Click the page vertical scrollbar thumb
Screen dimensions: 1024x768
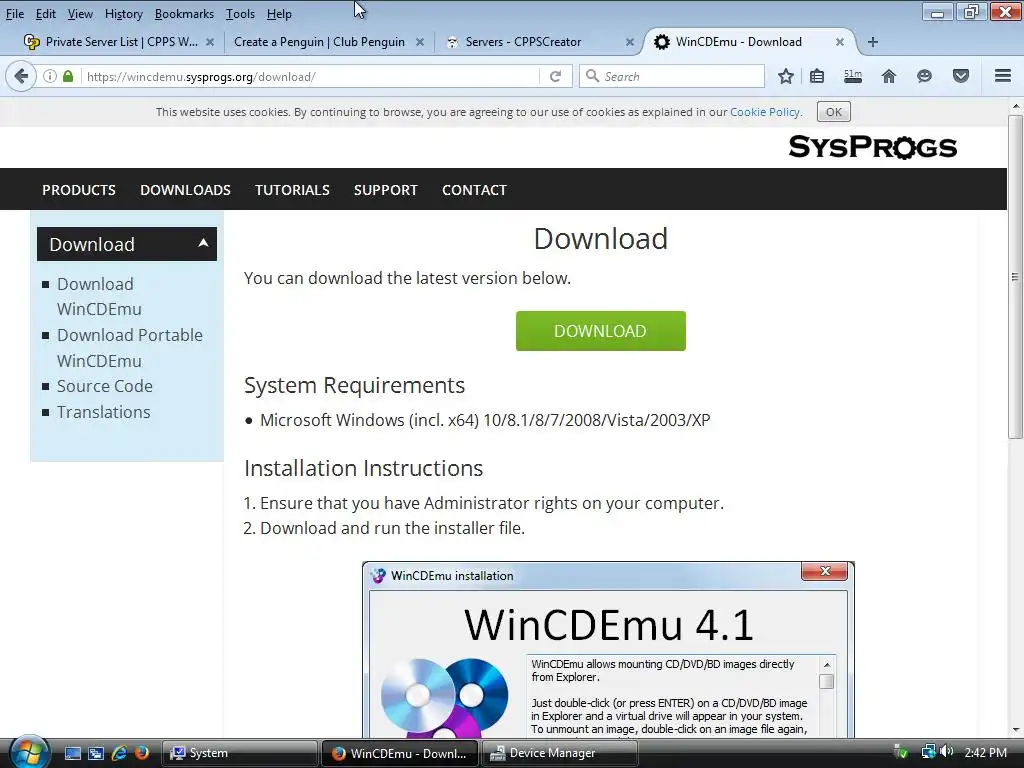1015,277
